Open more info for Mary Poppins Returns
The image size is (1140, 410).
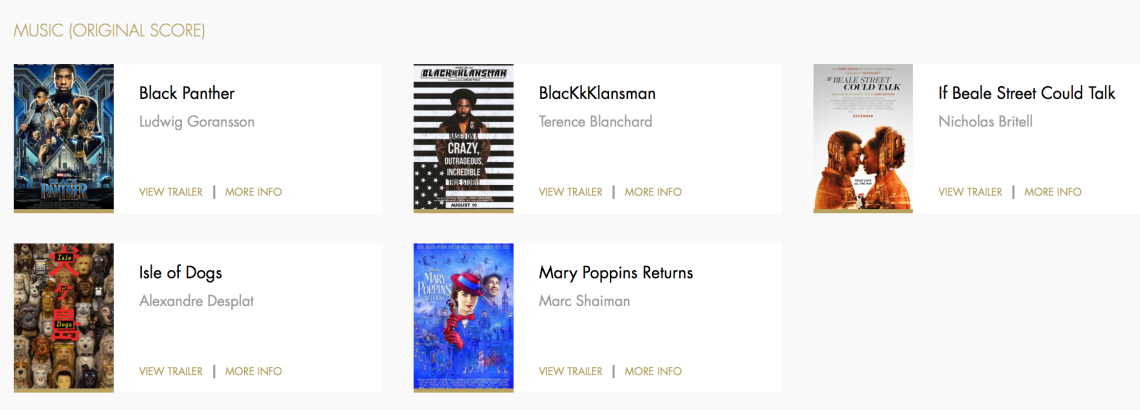click(x=653, y=371)
